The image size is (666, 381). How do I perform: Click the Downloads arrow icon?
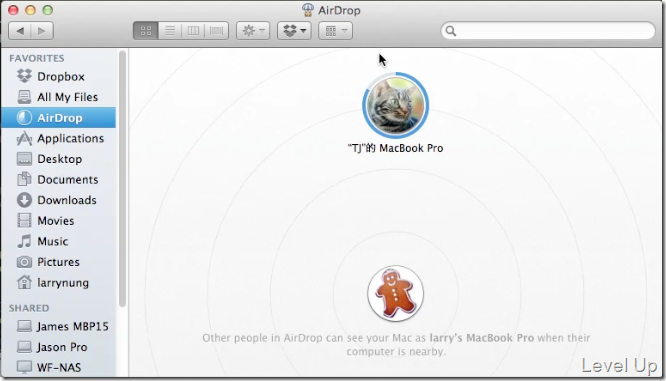click(x=24, y=200)
